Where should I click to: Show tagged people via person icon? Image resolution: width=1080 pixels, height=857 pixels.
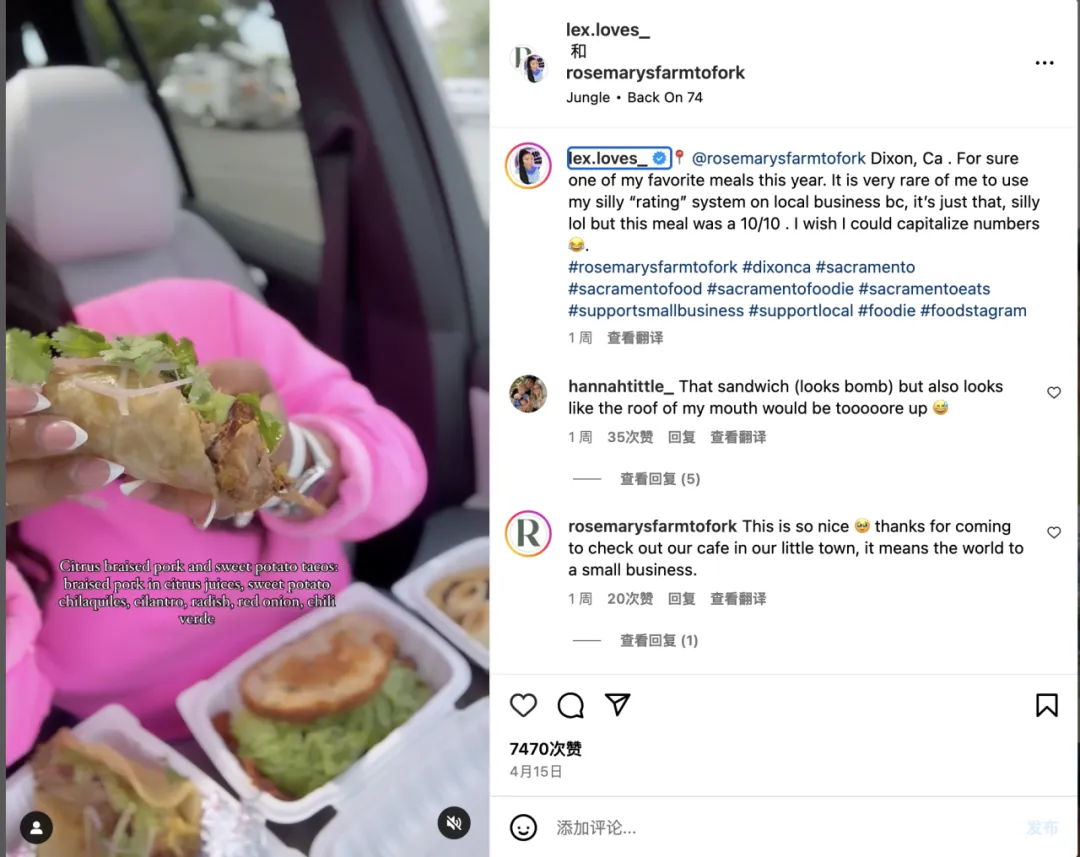coord(37,827)
